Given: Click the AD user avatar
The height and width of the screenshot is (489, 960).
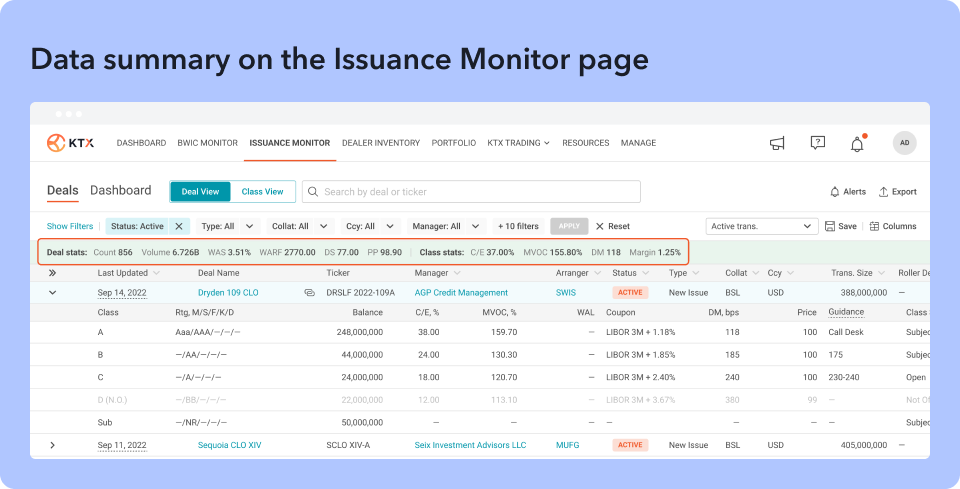Looking at the screenshot, I should click(x=904, y=143).
